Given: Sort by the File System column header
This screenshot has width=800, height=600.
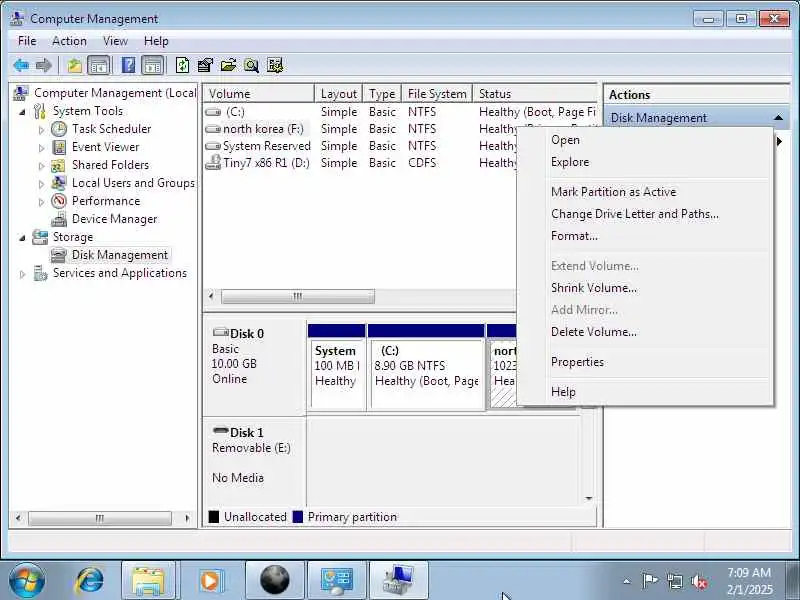Looking at the screenshot, I should pyautogui.click(x=437, y=94).
